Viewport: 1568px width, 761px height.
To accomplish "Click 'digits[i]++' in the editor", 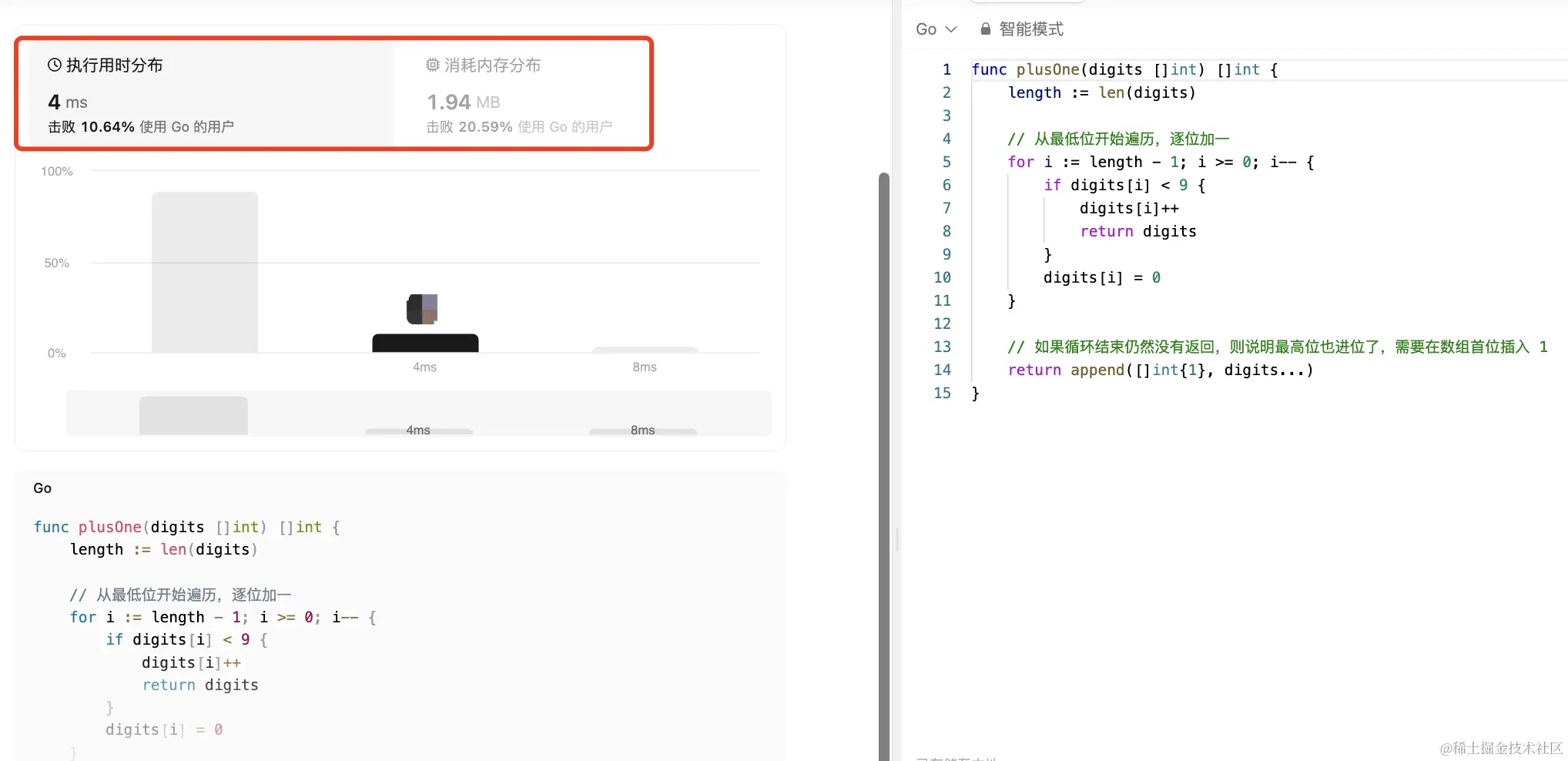I will (x=1129, y=209).
